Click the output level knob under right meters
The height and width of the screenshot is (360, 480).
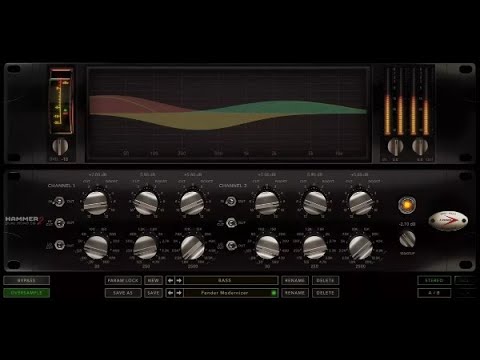[x=420, y=146]
